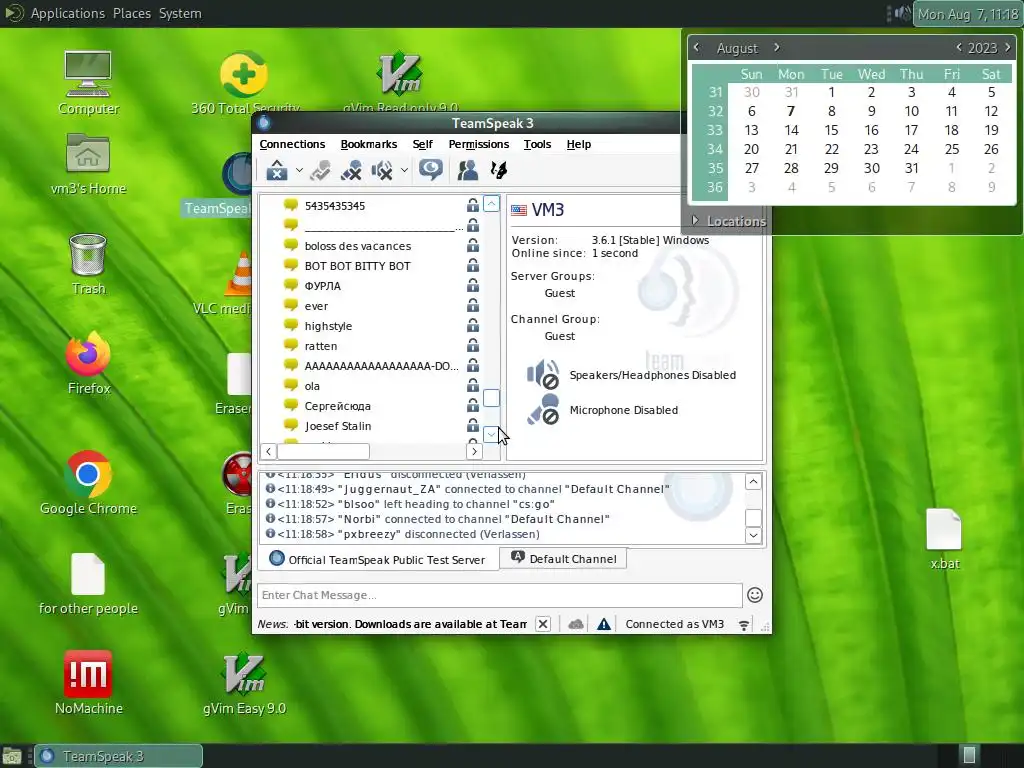Click the channel list scroll-left arrow
1024x768 pixels.
click(268, 451)
